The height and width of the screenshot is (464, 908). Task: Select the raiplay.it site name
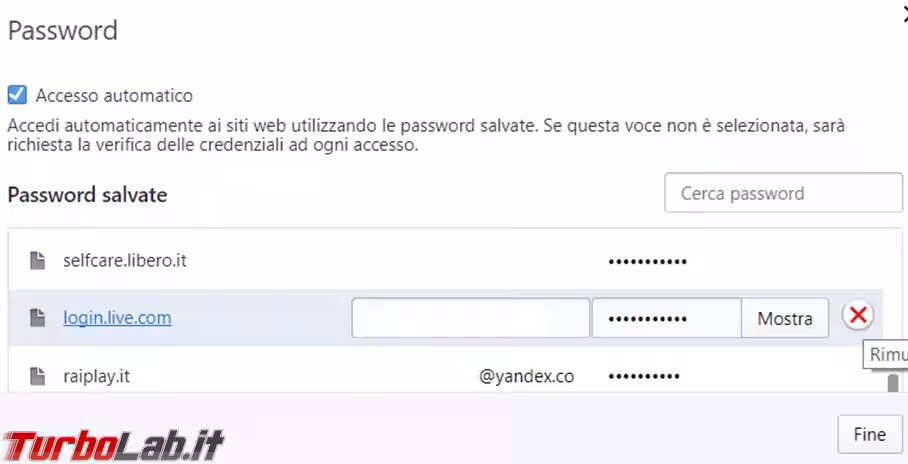(97, 377)
